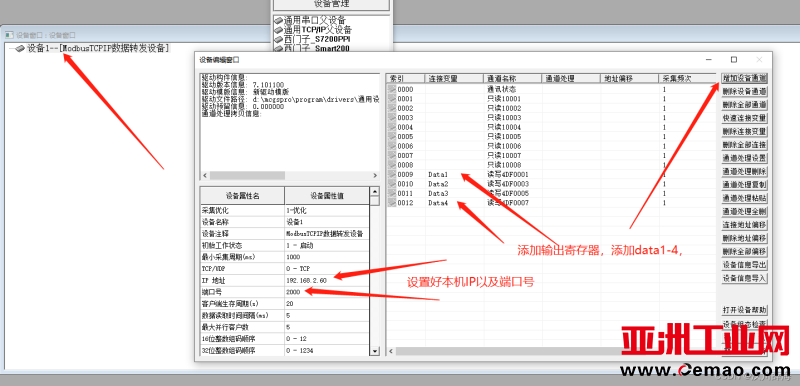Click the 设备信息导入 button
The width and height of the screenshot is (800, 386).
click(x=744, y=278)
